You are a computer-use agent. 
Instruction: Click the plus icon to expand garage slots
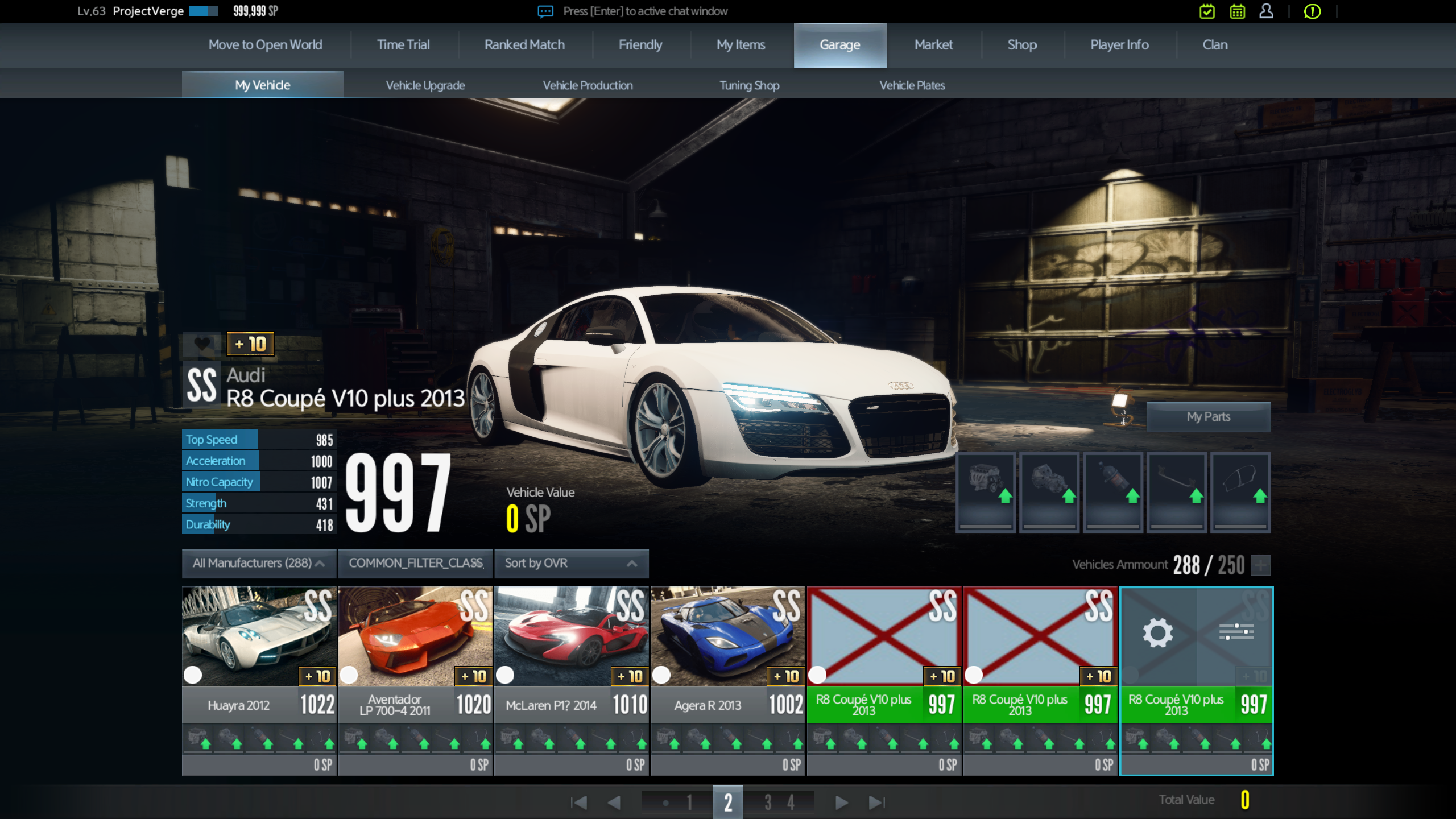[x=1261, y=565]
